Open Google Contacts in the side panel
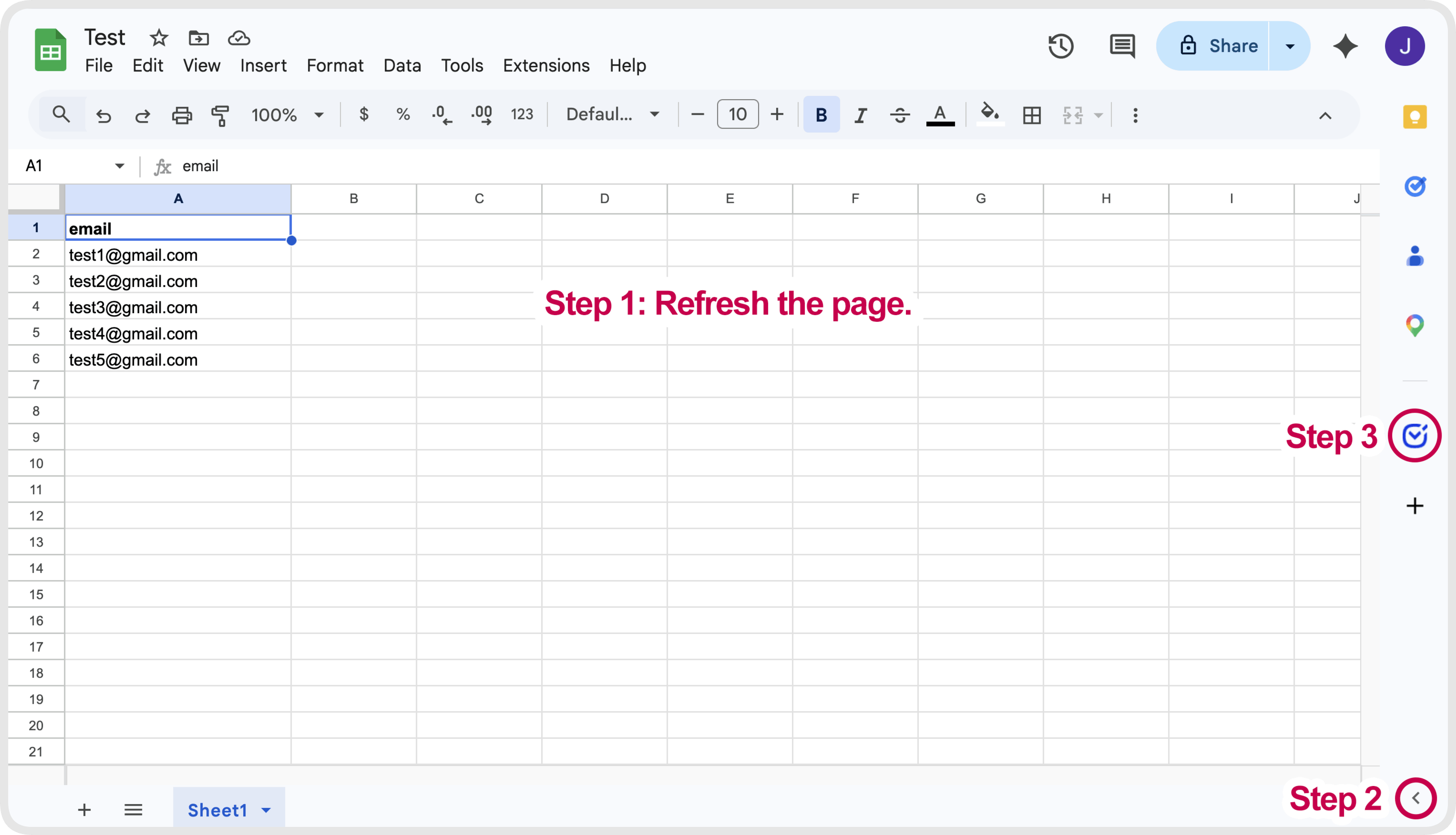The image size is (1456, 835). coord(1415,257)
